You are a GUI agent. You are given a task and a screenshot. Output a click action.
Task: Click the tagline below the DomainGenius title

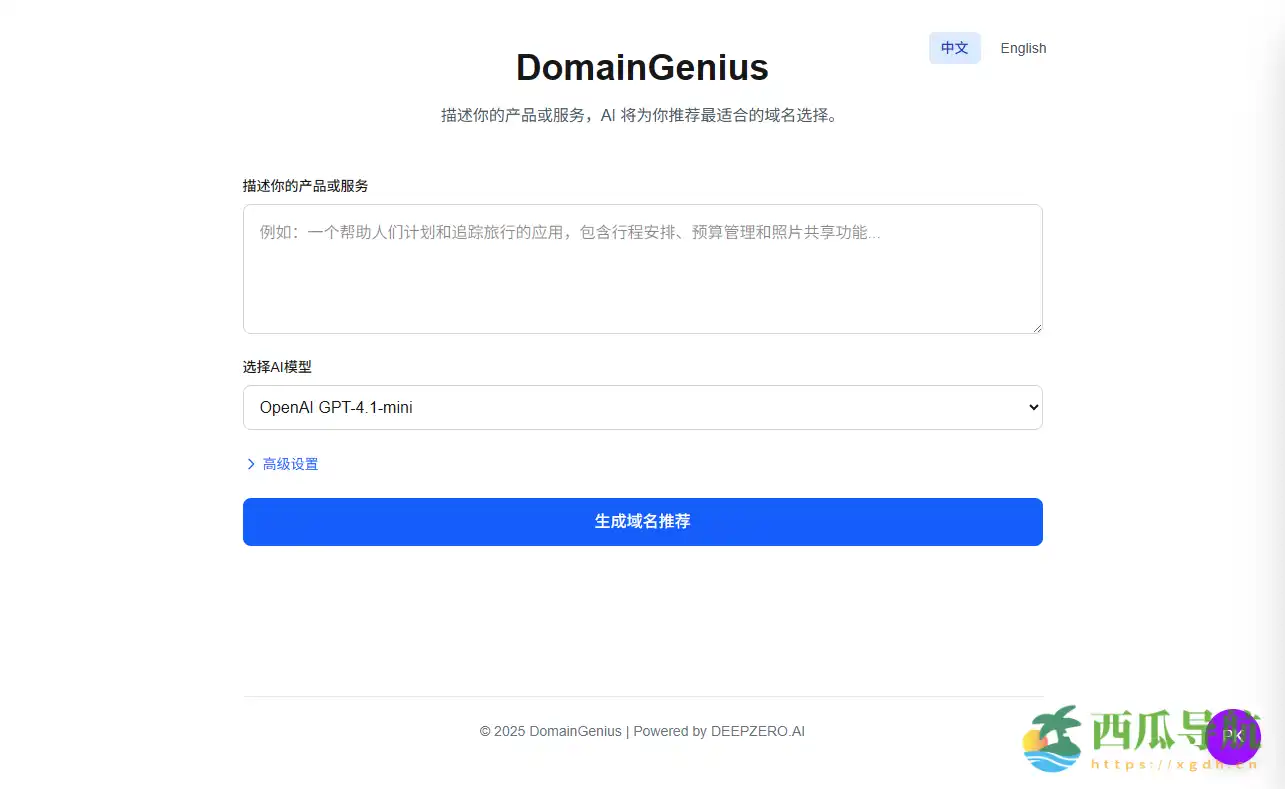[x=641, y=115]
